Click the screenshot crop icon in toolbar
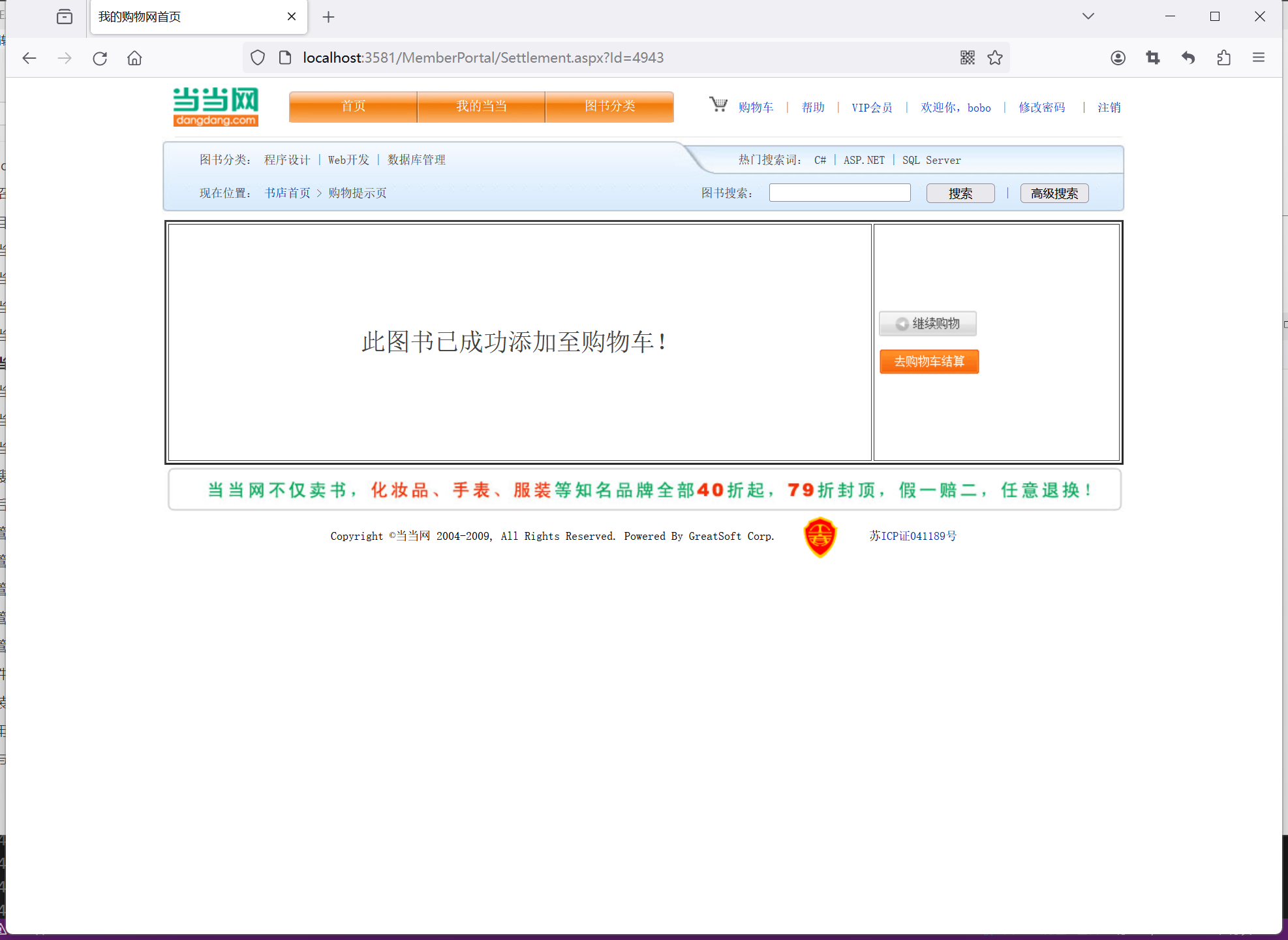1288x940 pixels. point(1153,57)
